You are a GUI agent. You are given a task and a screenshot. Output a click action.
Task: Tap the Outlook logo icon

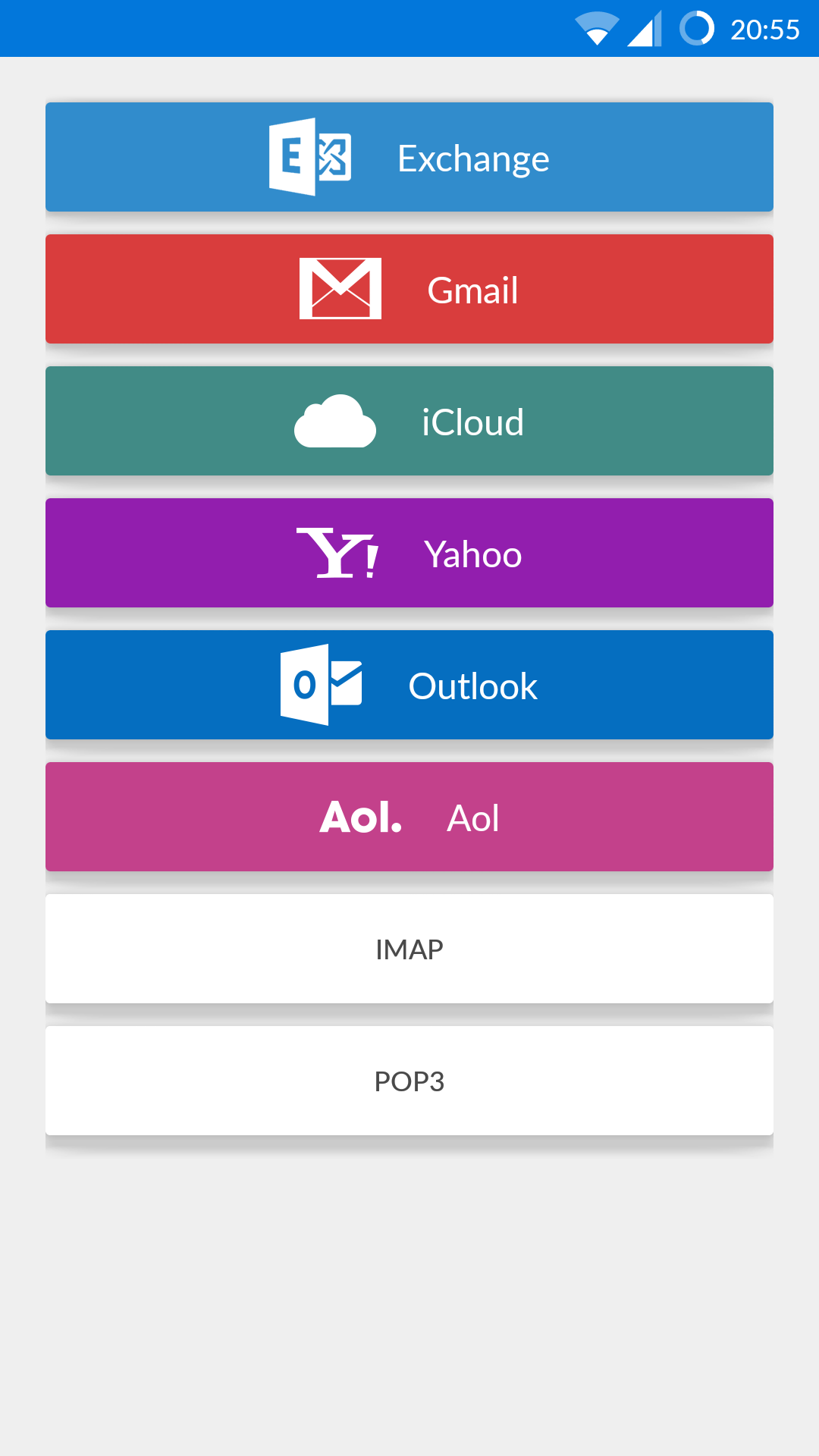click(322, 685)
